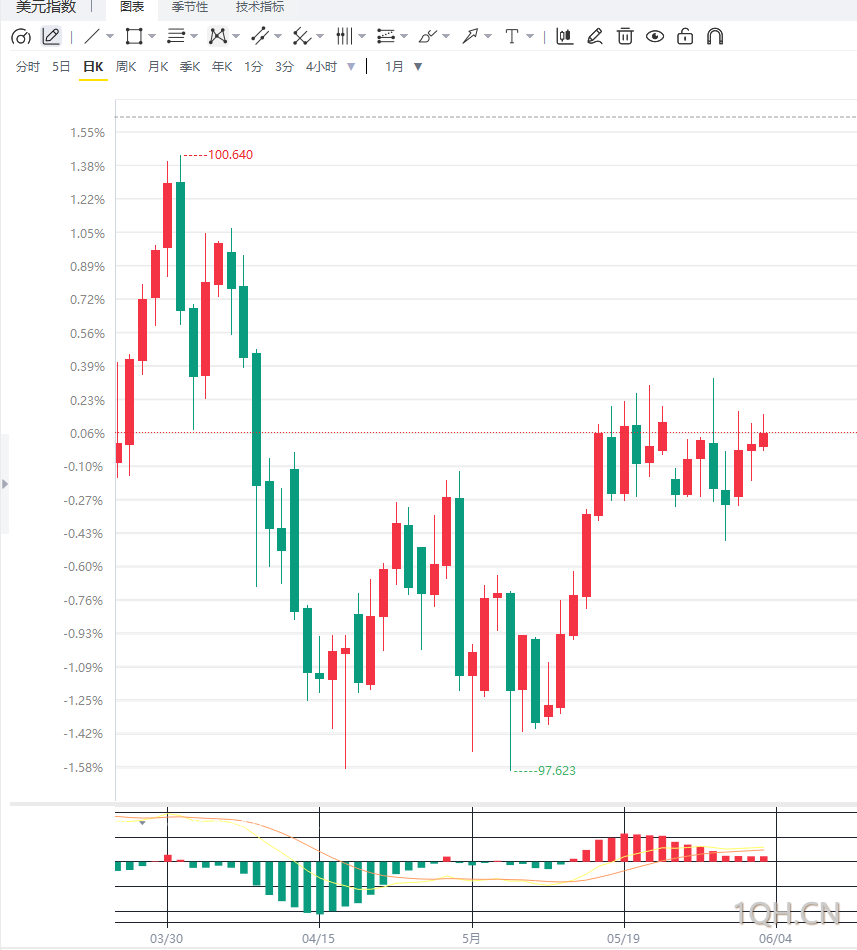This screenshot has width=857, height=950.
Task: Select the rectangle shape tool
Action: pos(134,36)
